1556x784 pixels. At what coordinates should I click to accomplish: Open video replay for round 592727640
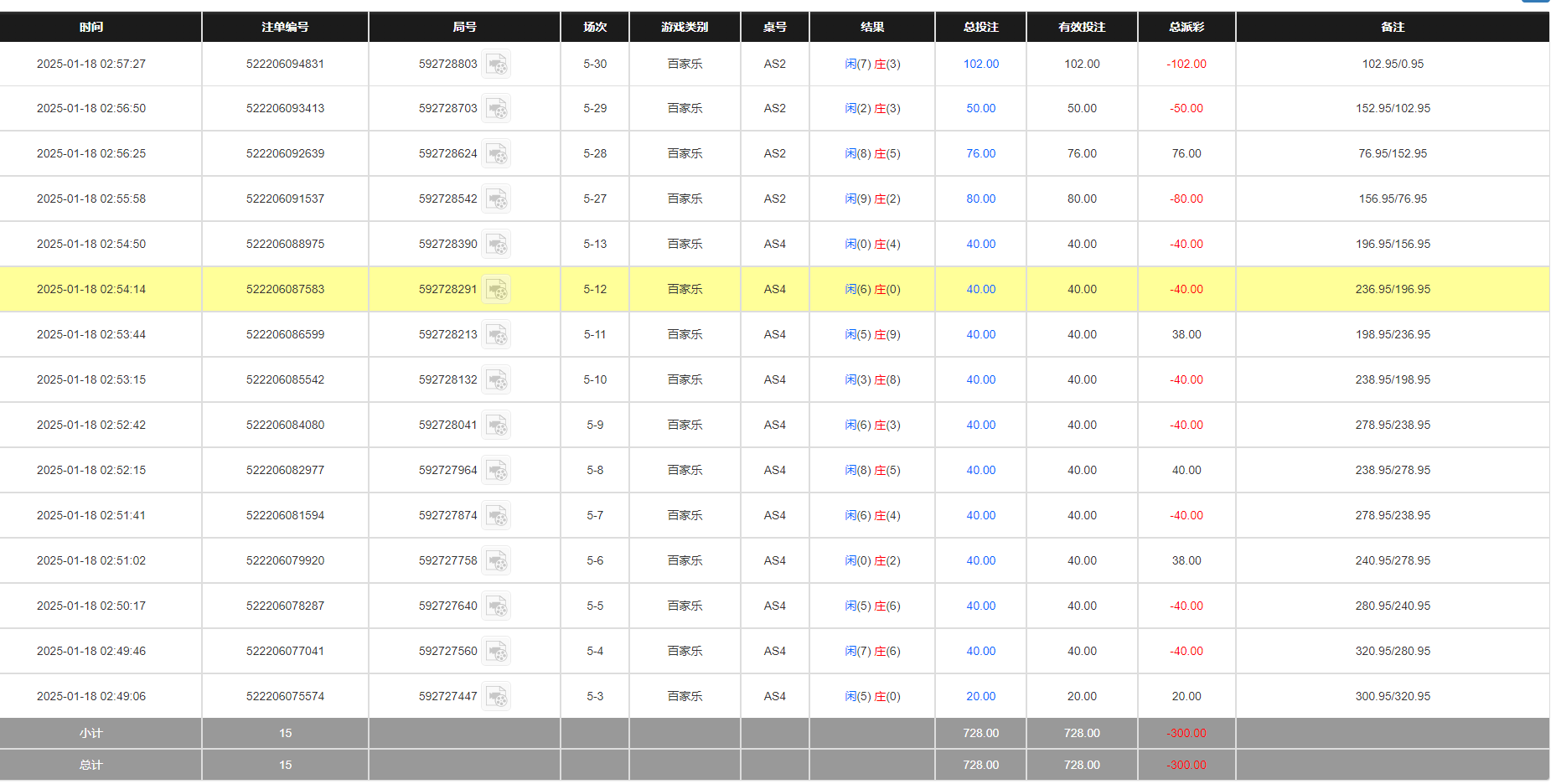[497, 606]
